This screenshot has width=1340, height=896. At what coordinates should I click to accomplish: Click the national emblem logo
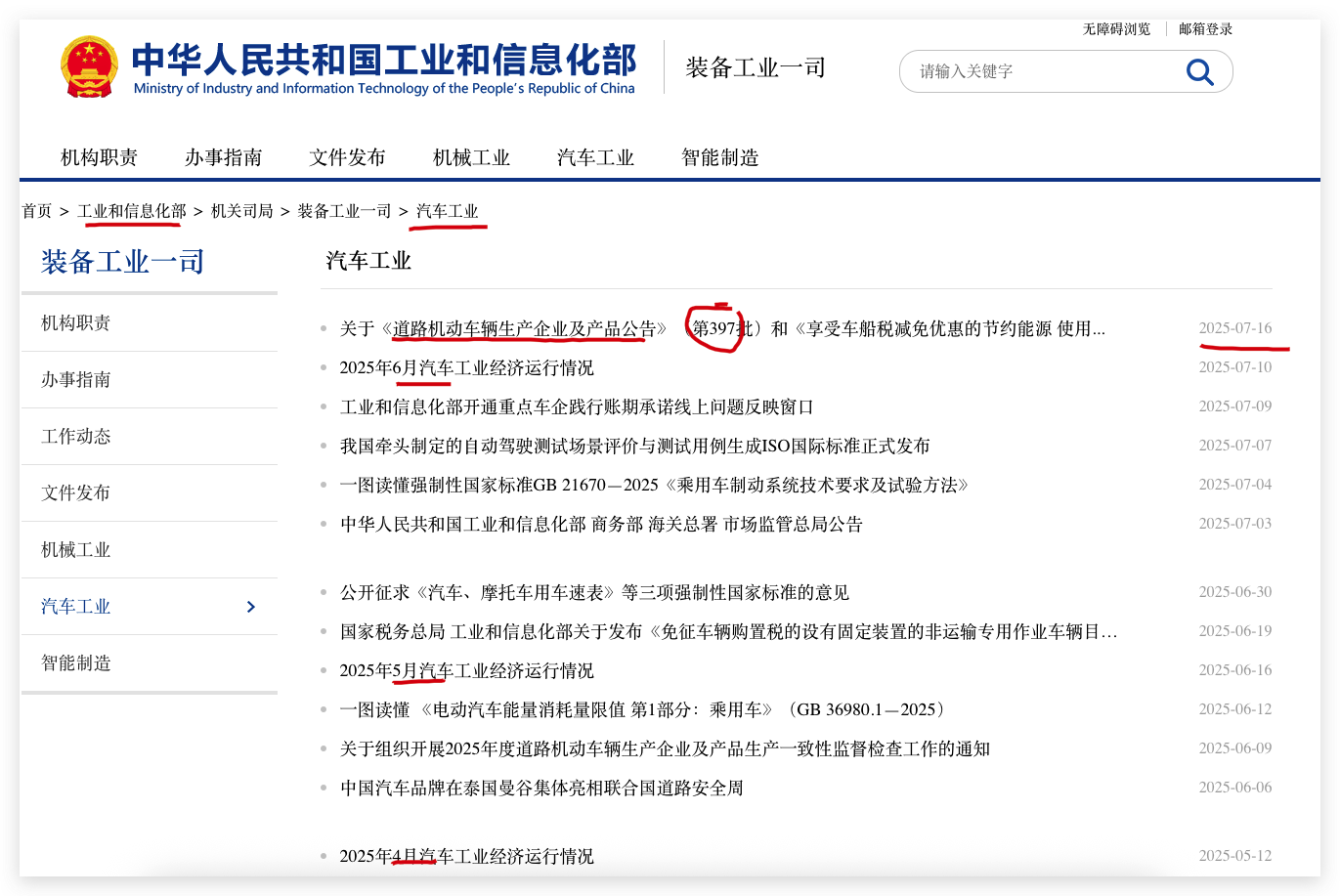click(x=89, y=66)
